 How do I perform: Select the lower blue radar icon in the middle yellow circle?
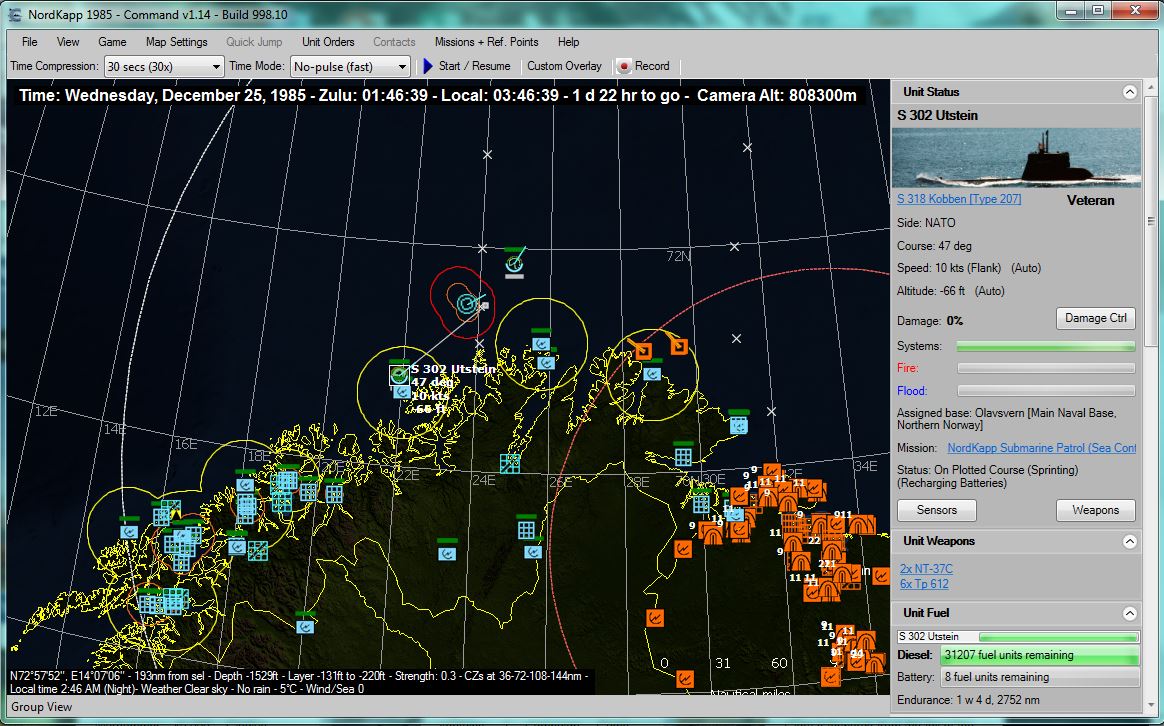[546, 362]
